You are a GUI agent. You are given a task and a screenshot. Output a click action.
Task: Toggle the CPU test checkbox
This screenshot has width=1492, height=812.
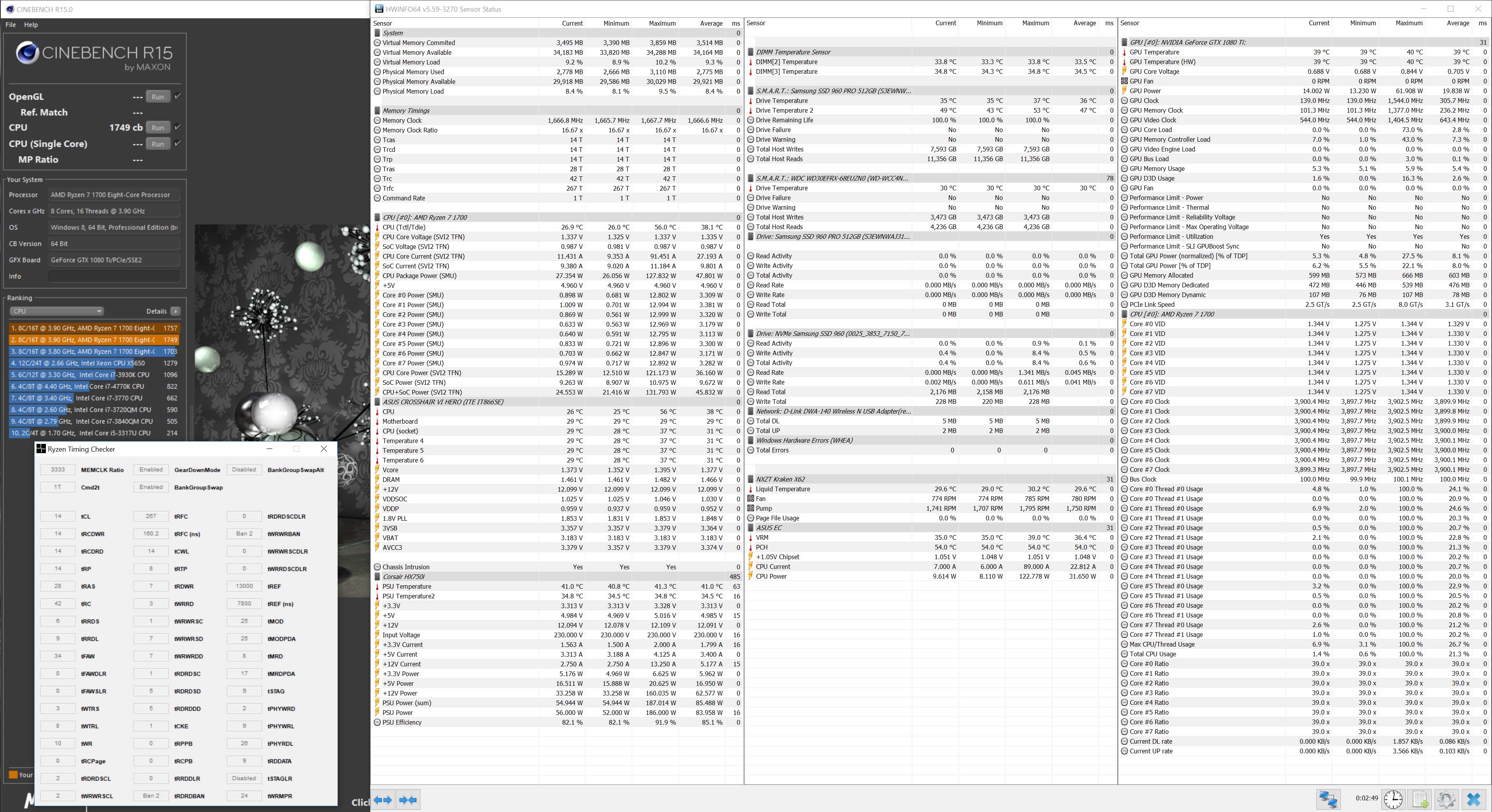[x=178, y=127]
